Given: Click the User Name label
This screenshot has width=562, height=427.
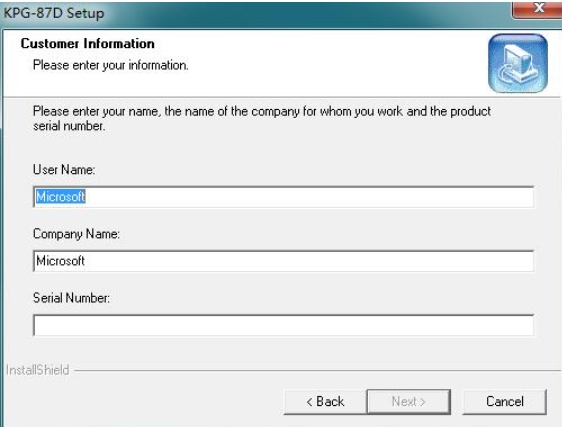Looking at the screenshot, I should pos(64,170).
